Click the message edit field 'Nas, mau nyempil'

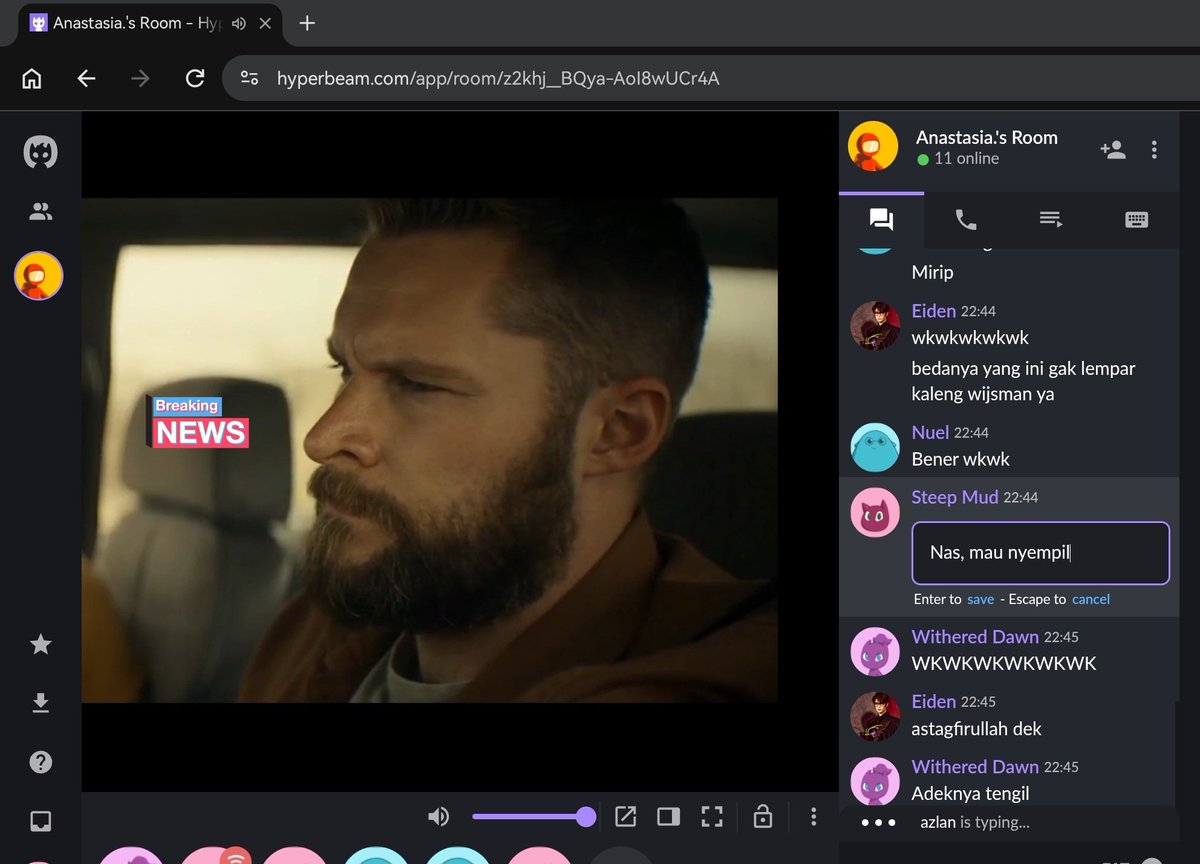tap(1040, 553)
